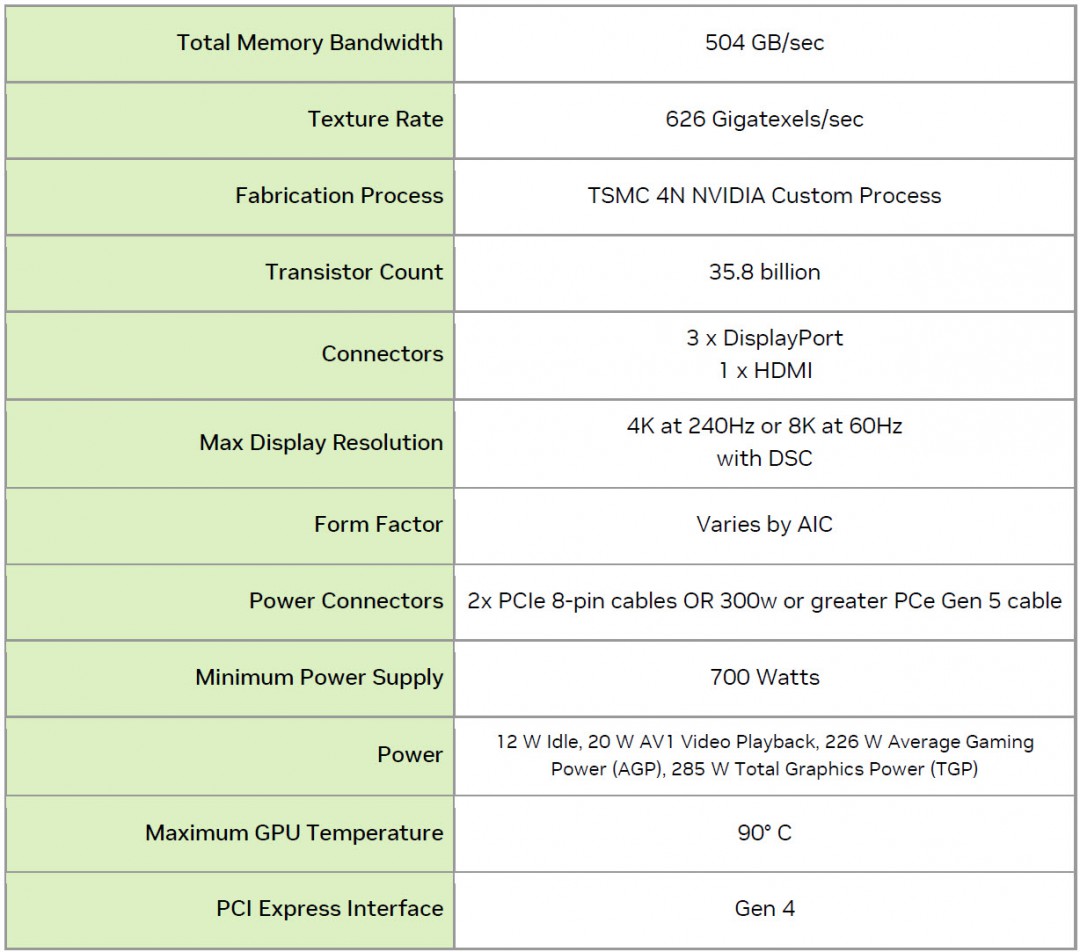The image size is (1080, 952).
Task: Click the 700 Watts value
Action: coord(764,677)
